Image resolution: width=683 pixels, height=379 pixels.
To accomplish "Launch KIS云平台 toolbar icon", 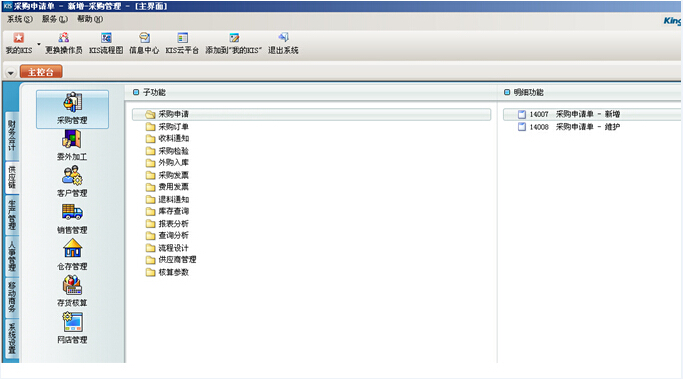I will pos(182,43).
